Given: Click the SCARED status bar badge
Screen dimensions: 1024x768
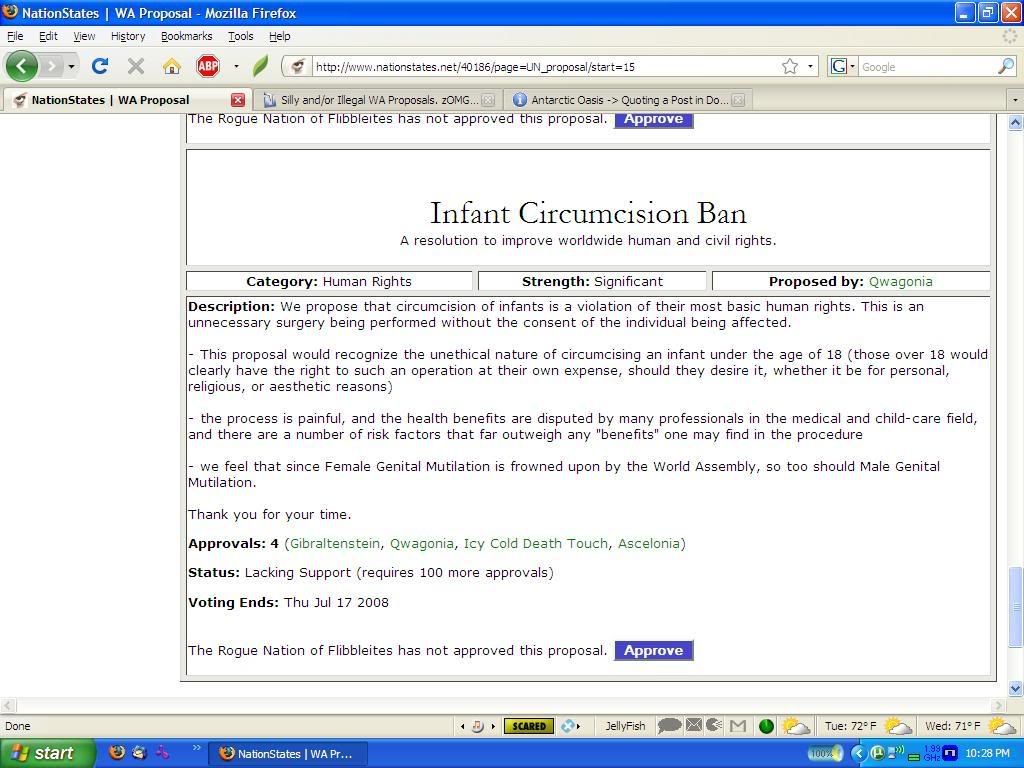Looking at the screenshot, I should point(528,726).
